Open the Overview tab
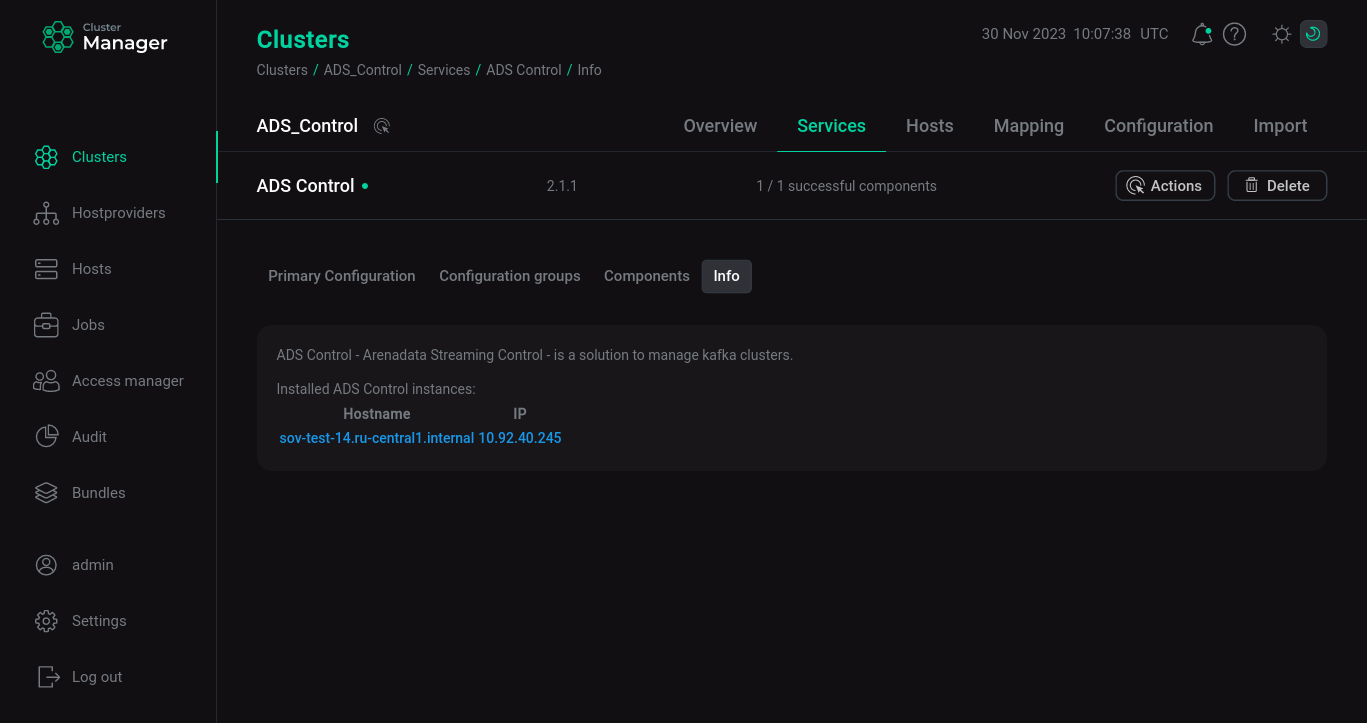 pyautogui.click(x=720, y=126)
